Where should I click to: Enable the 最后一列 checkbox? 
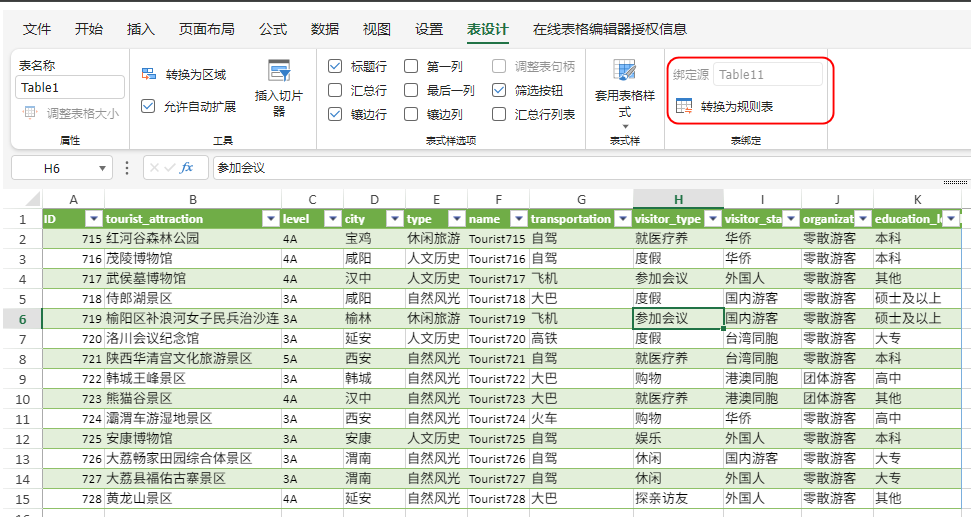pos(411,90)
